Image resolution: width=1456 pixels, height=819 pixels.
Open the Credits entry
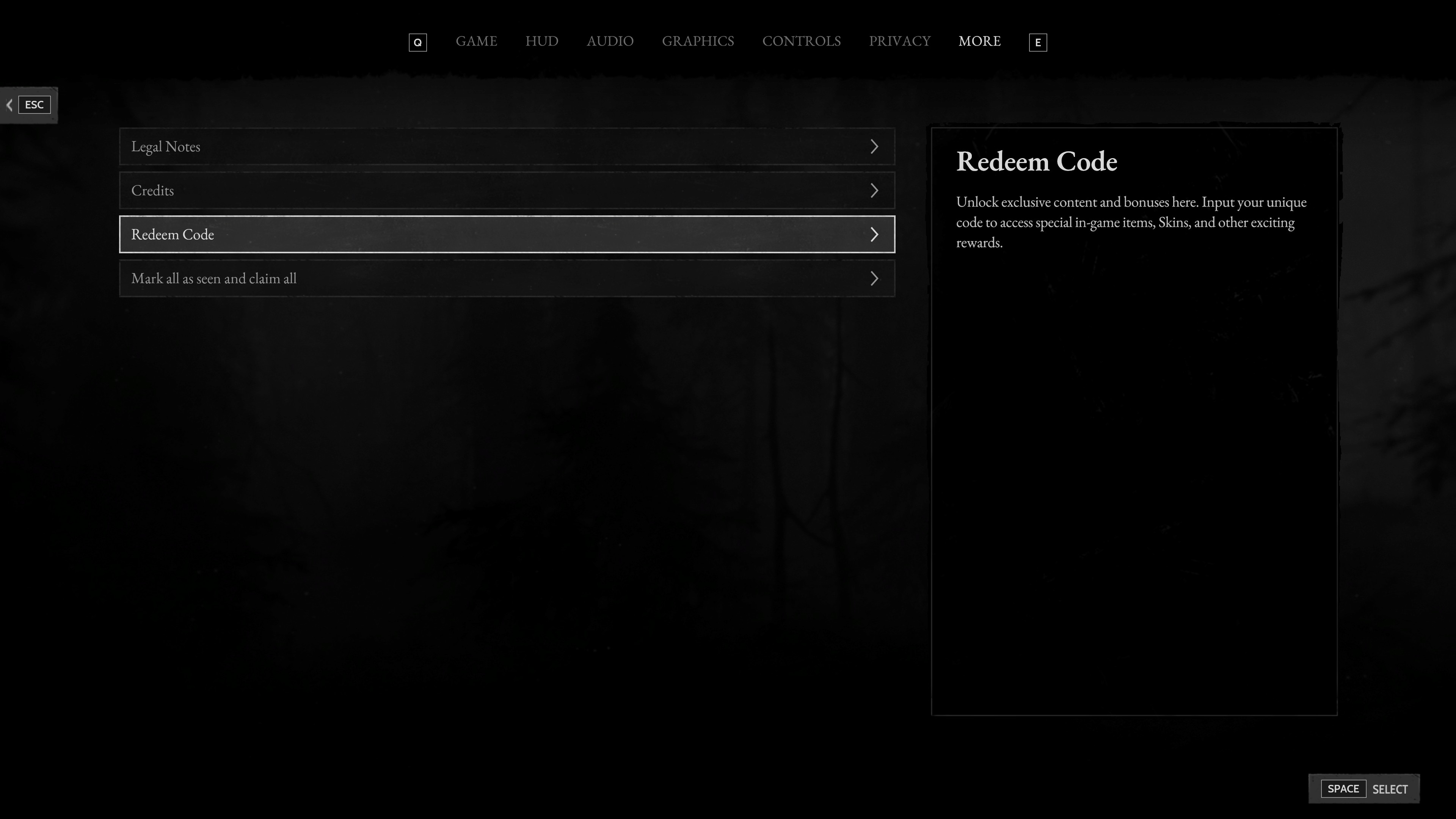coord(507,190)
